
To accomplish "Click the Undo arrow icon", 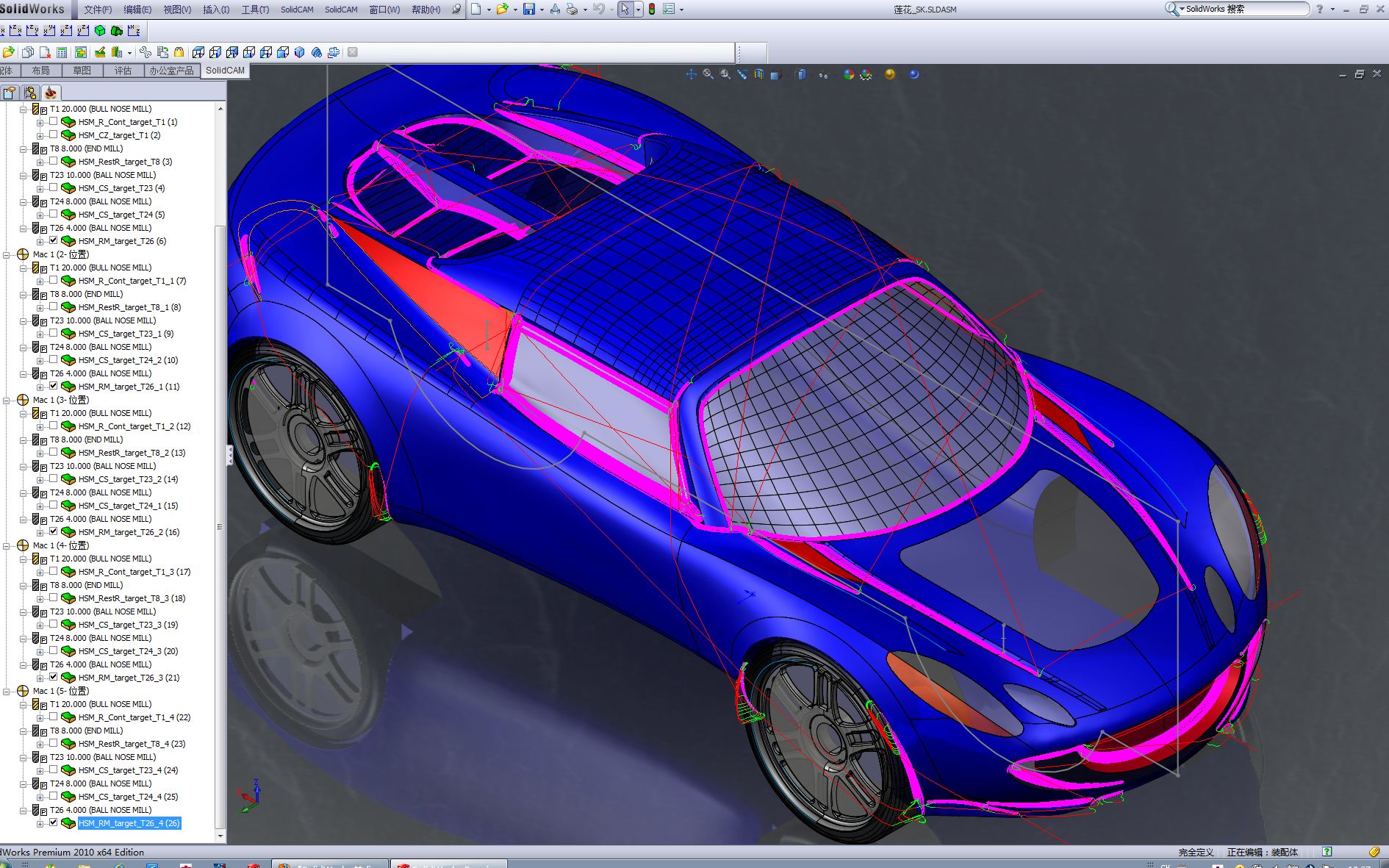I will pos(598,9).
